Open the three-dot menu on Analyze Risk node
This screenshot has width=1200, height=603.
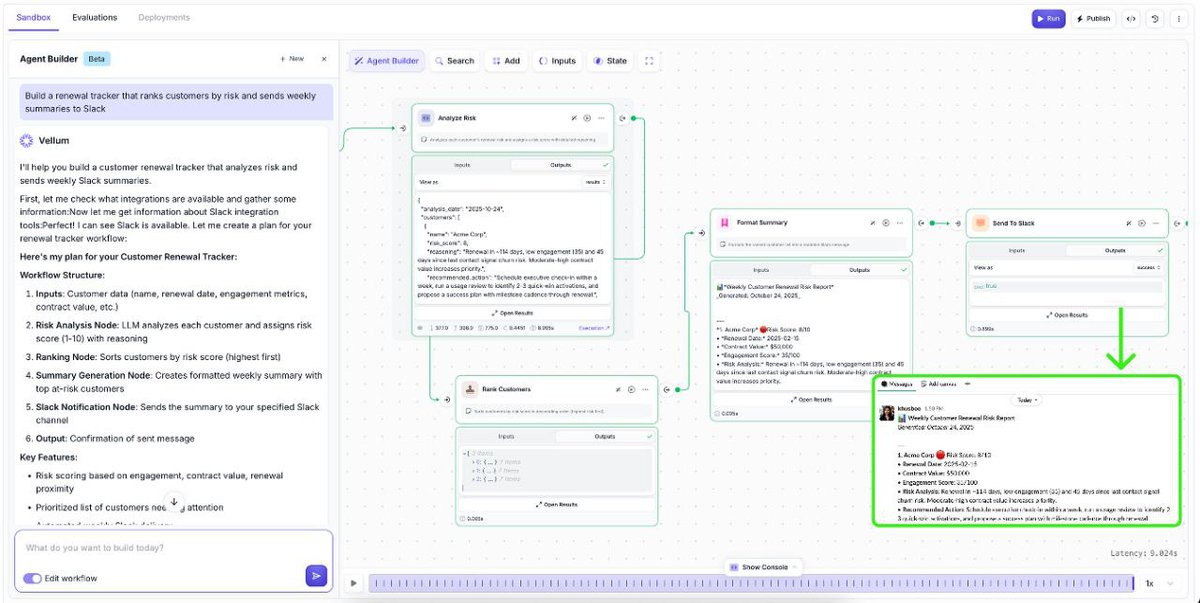coord(600,118)
